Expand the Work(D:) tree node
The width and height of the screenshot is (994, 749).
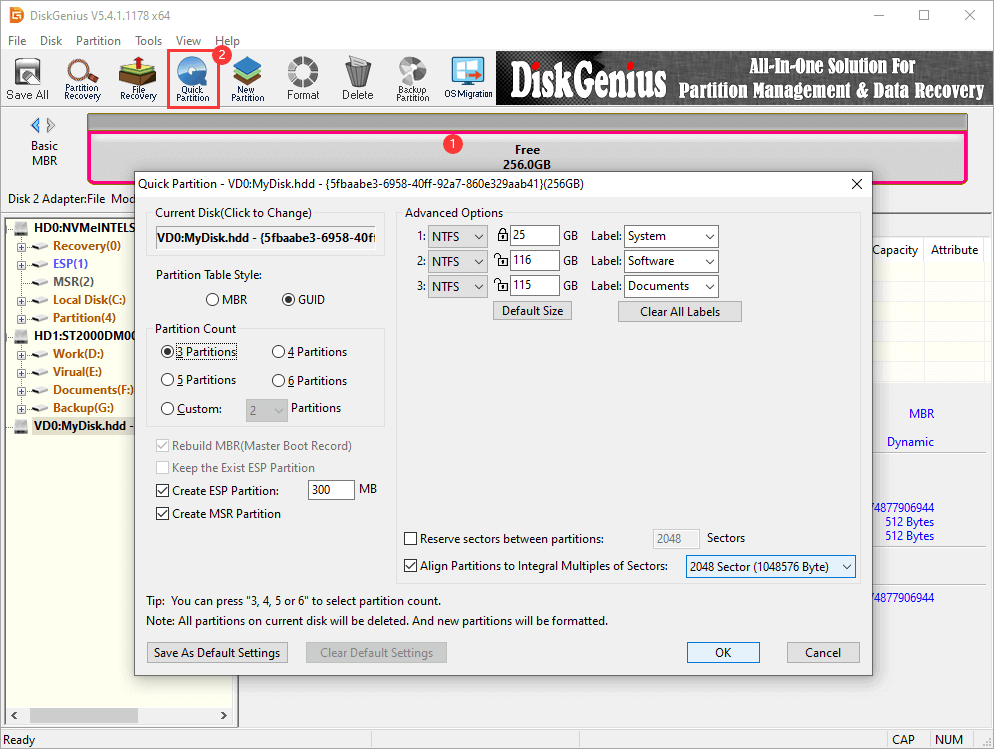pyautogui.click(x=22, y=354)
